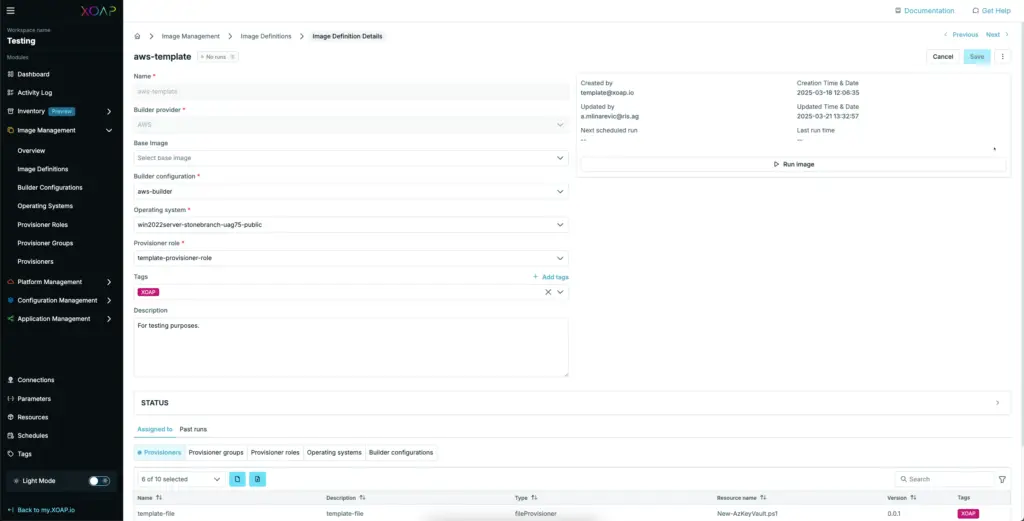Open the Operating system dropdown
The width and height of the screenshot is (1024, 521).
pyautogui.click(x=350, y=225)
